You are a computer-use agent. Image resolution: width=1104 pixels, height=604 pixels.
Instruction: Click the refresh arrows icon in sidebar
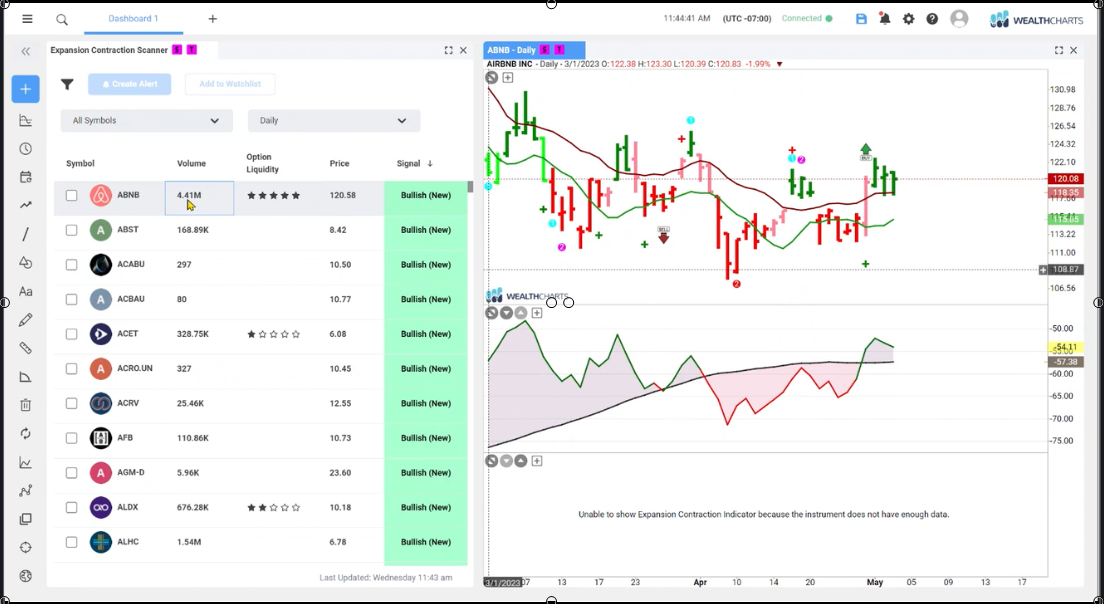[x=25, y=434]
